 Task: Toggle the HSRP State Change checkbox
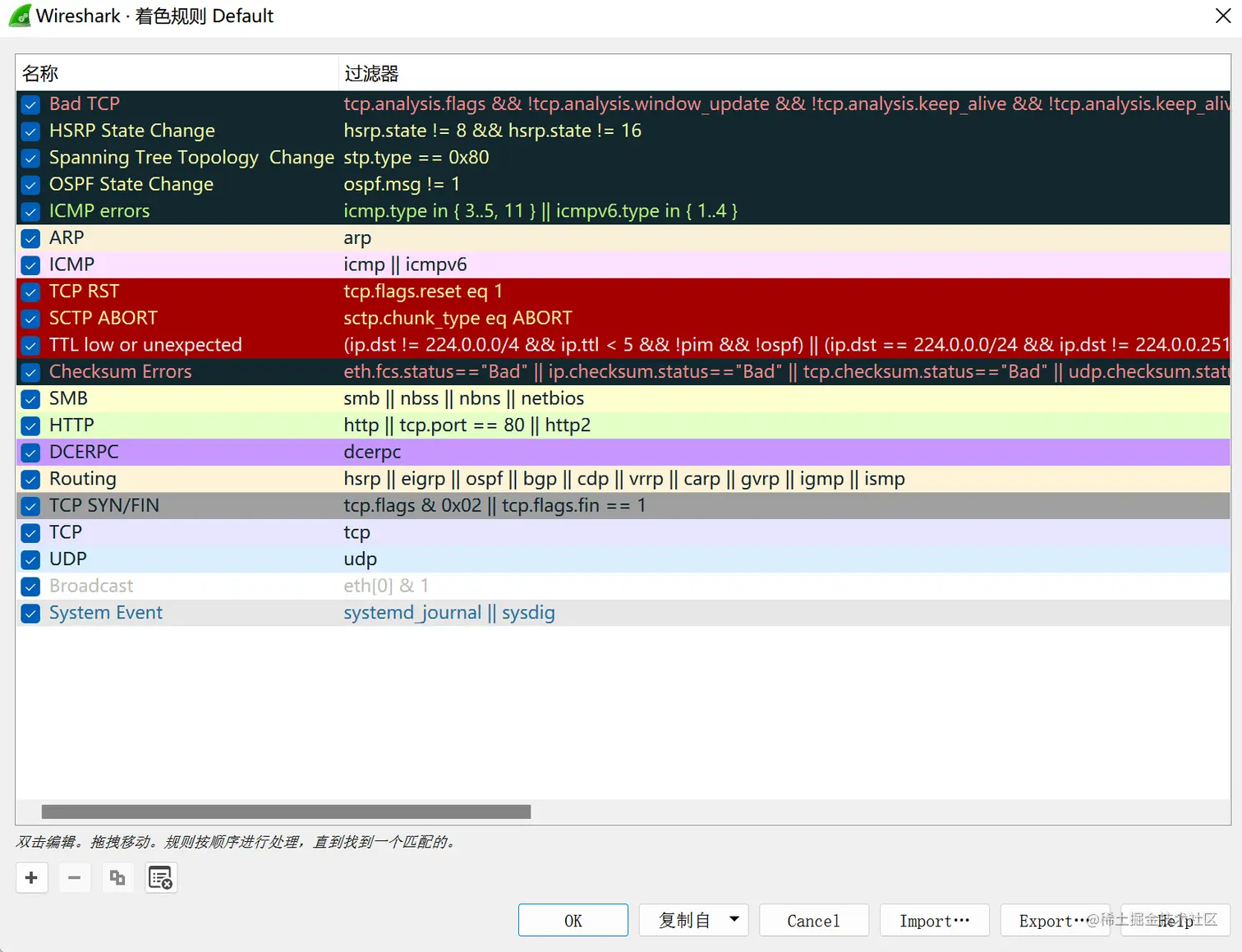pyautogui.click(x=30, y=131)
